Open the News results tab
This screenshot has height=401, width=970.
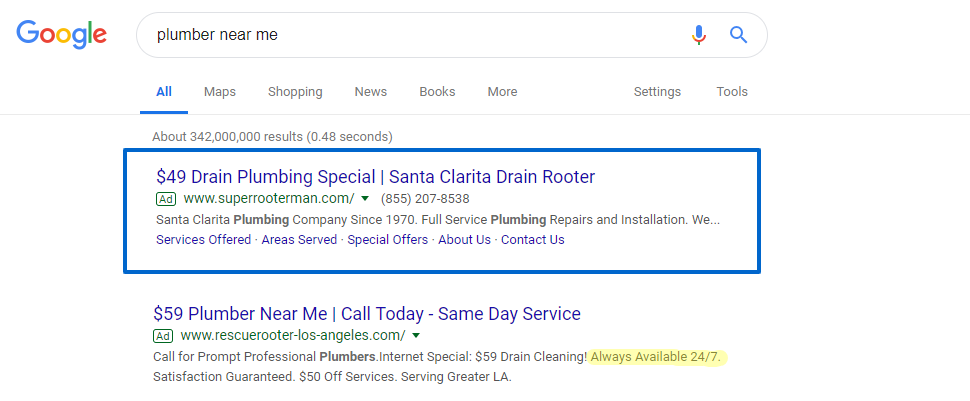click(371, 92)
